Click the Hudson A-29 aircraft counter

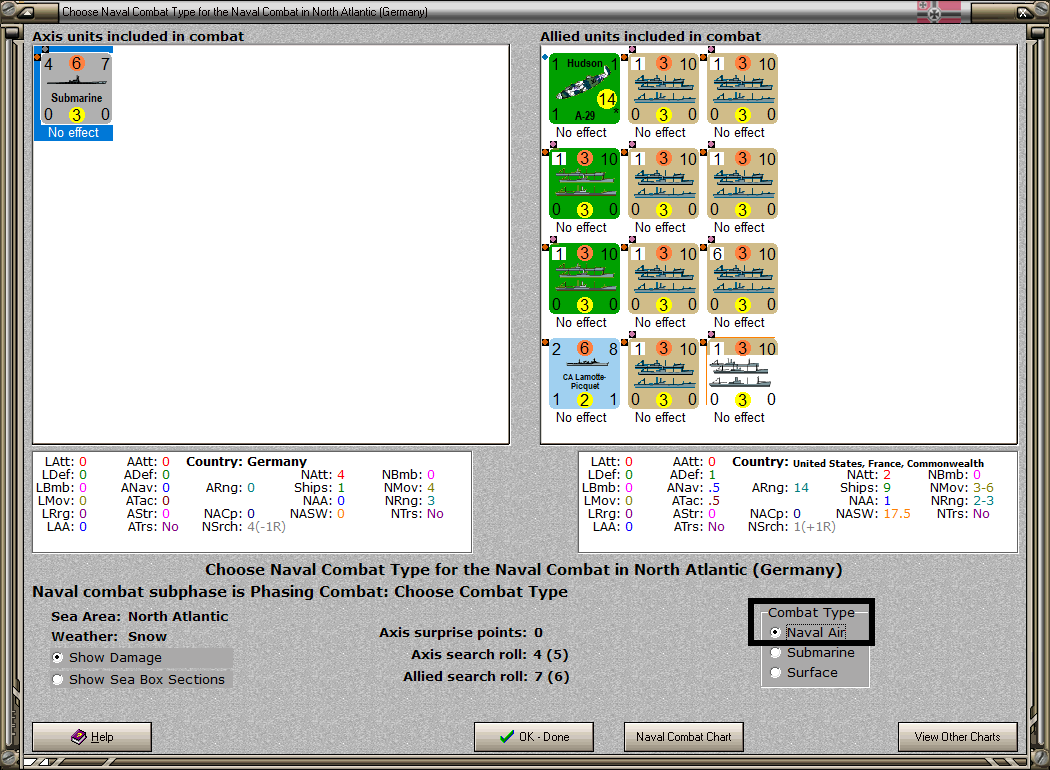click(585, 89)
